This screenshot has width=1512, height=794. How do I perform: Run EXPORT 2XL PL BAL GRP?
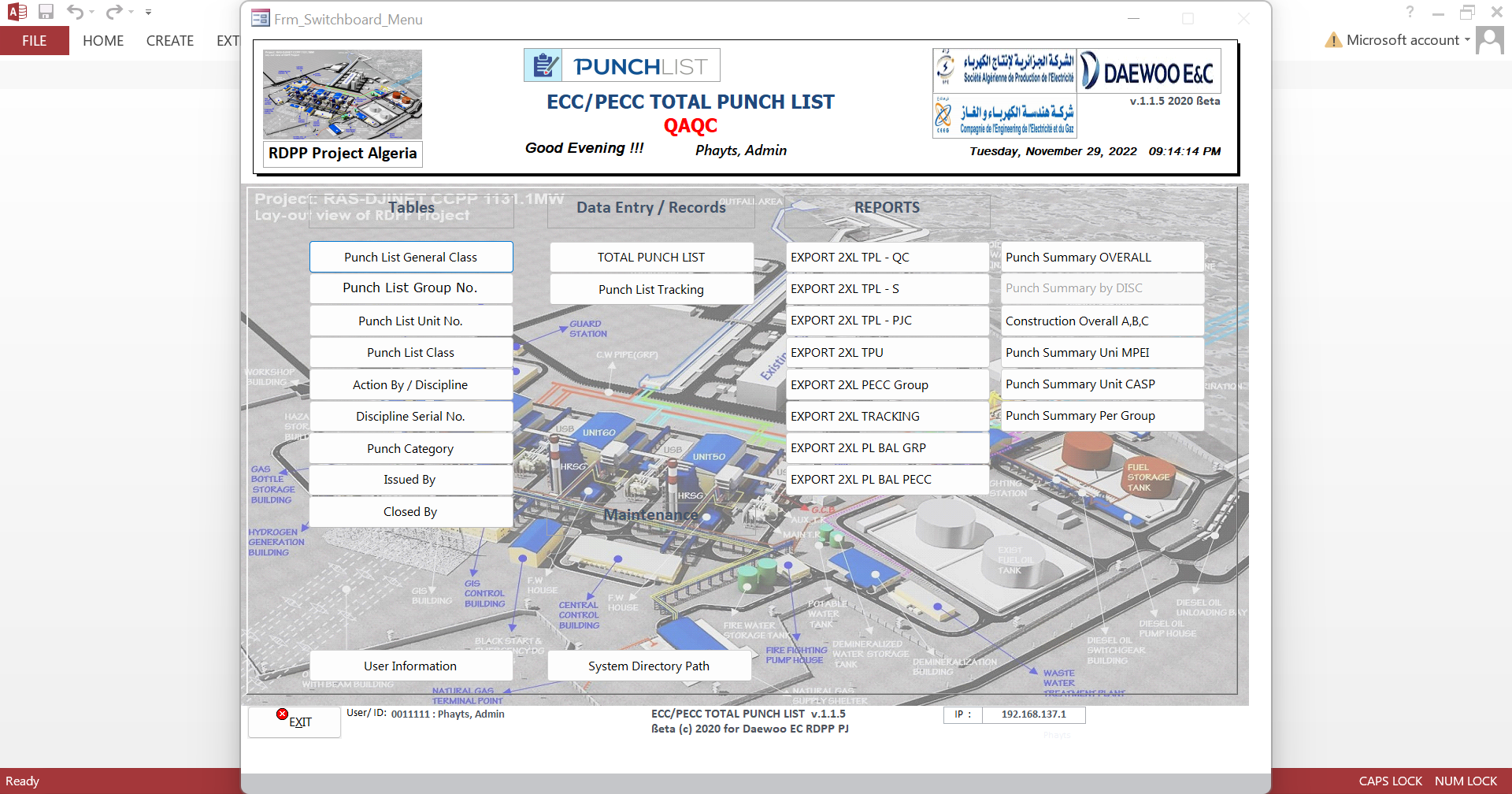(x=888, y=448)
